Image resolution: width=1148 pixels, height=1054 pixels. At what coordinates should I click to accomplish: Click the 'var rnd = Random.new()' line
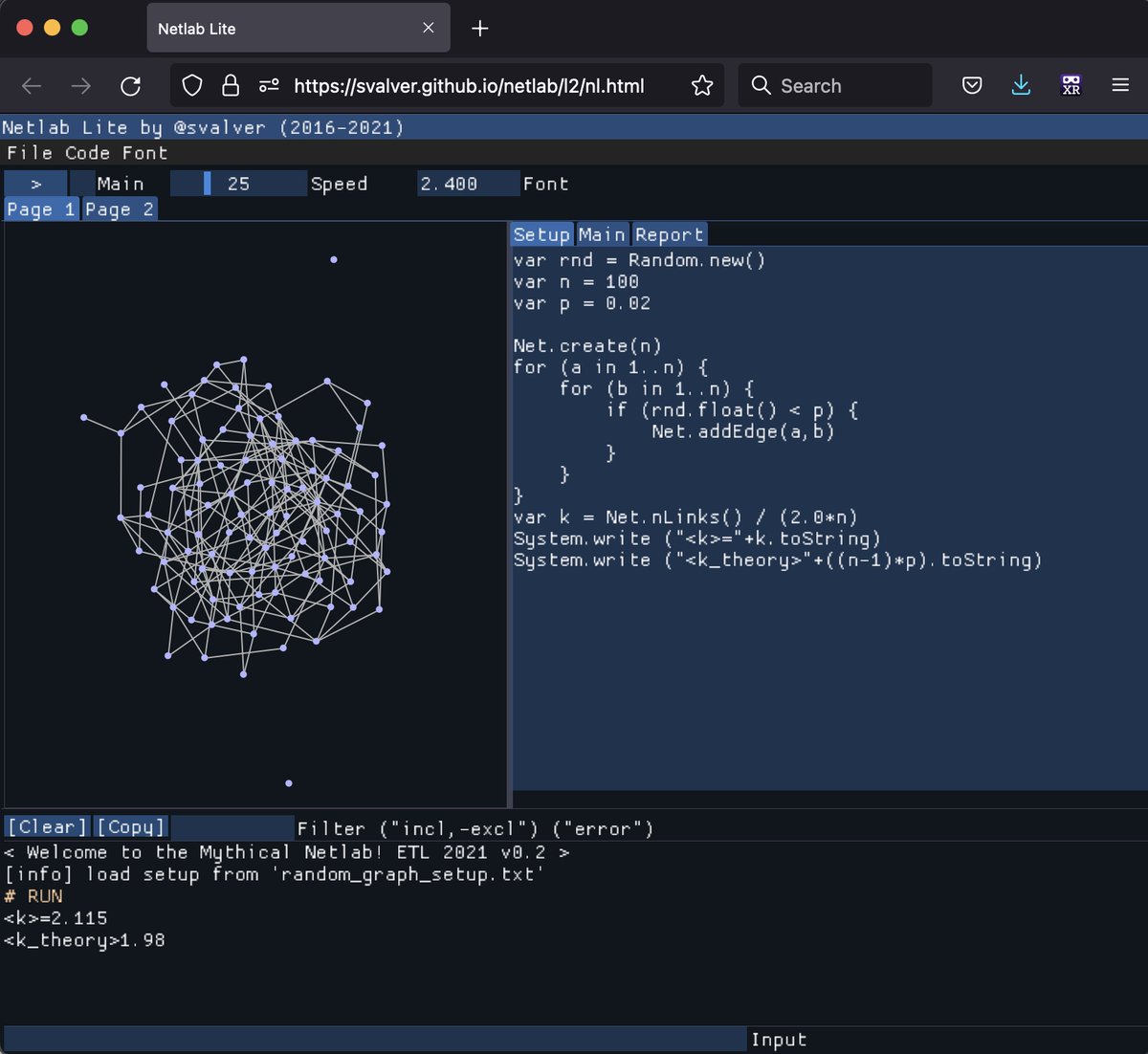639,260
